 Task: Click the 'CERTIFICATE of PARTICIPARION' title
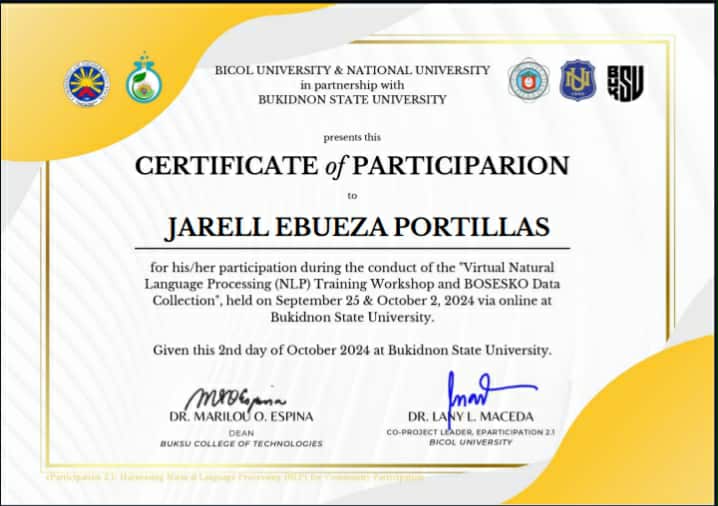click(352, 165)
